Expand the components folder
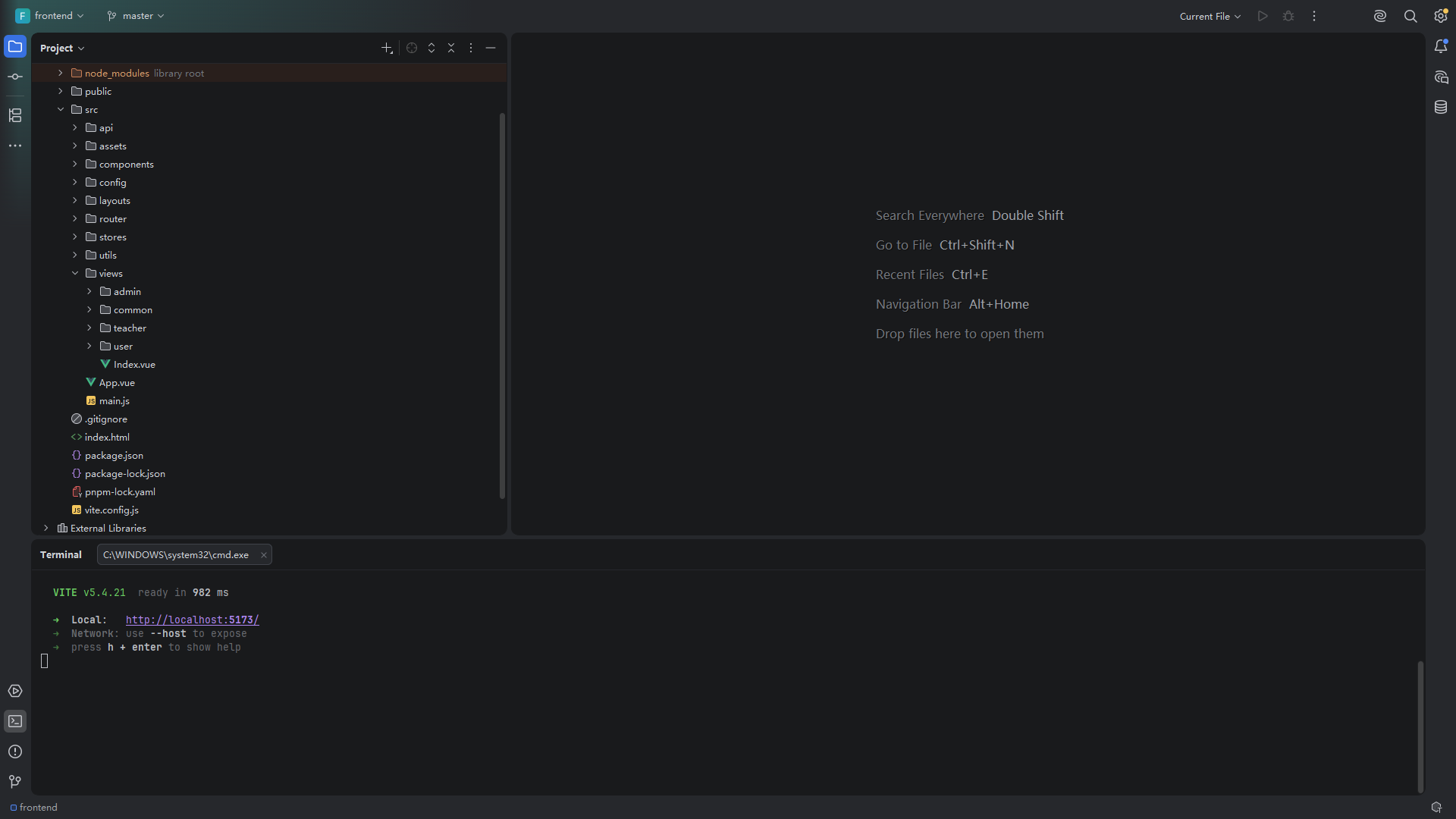 click(x=75, y=165)
